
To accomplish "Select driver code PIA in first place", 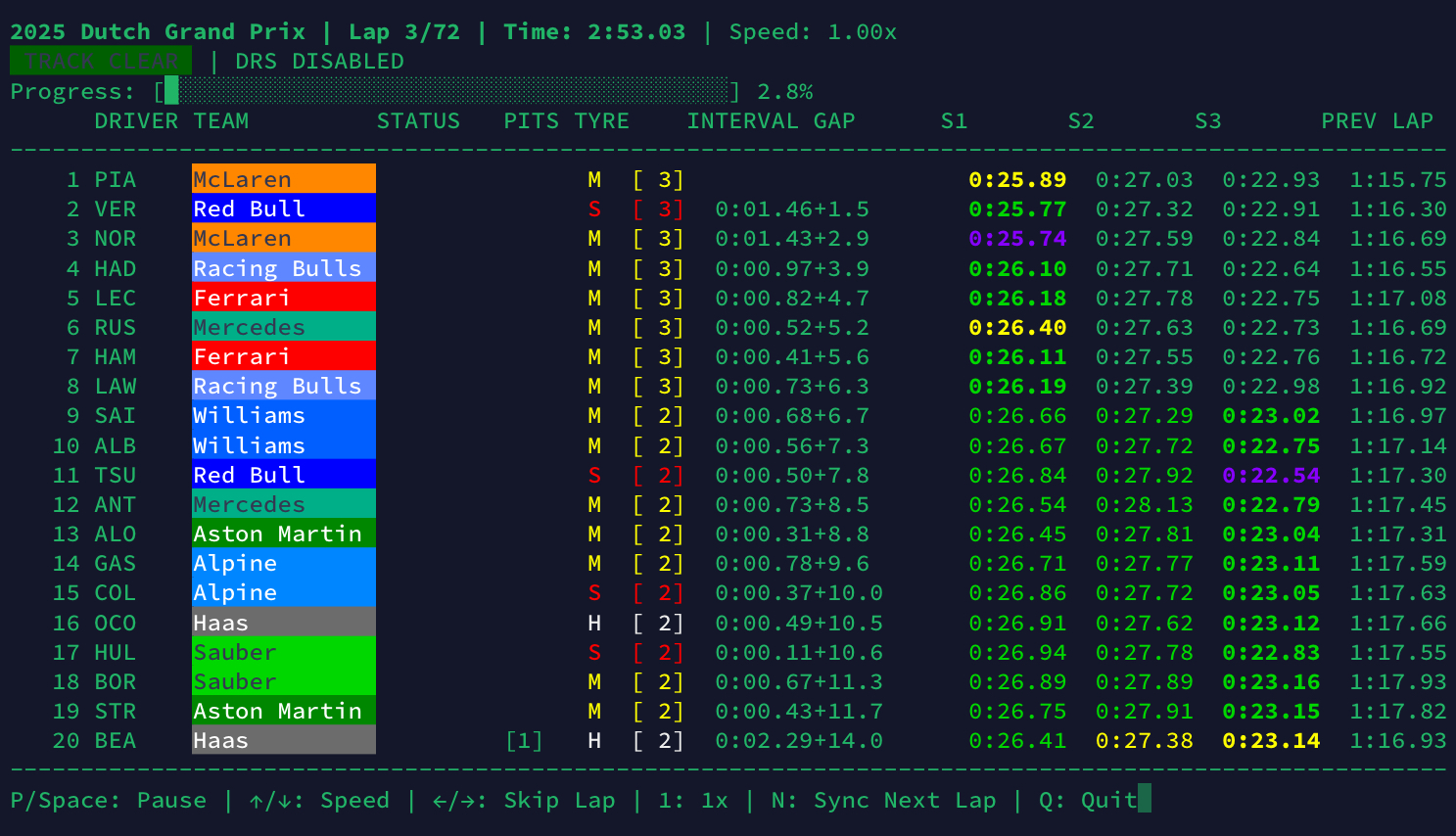I will click(x=116, y=179).
